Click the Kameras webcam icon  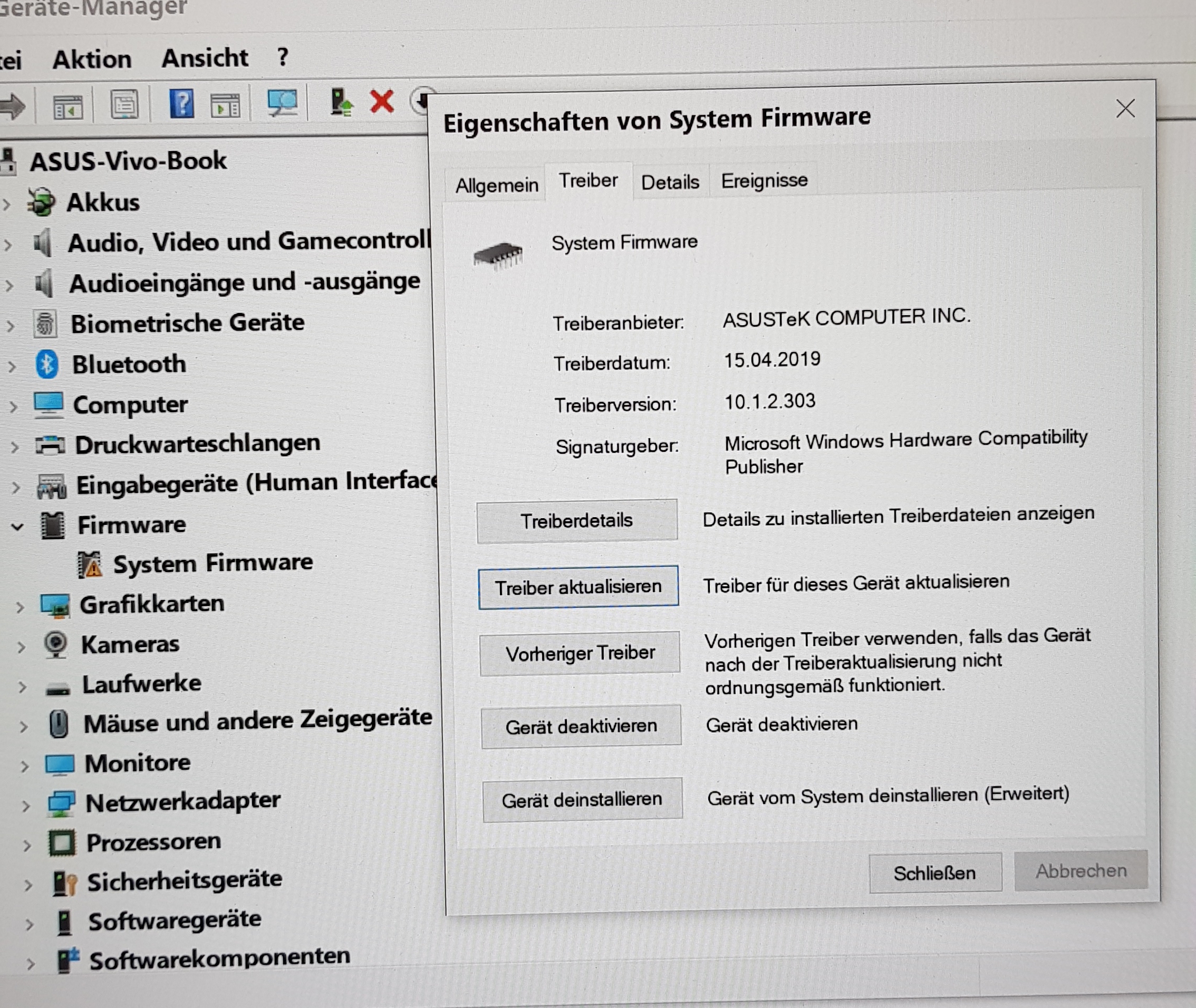56,645
